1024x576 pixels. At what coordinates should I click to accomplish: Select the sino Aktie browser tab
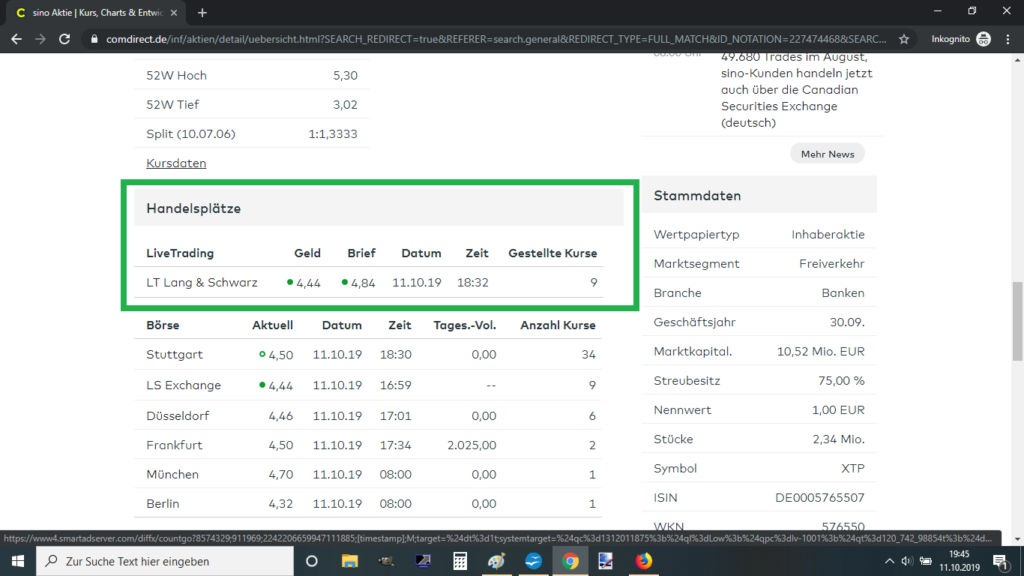[x=96, y=12]
